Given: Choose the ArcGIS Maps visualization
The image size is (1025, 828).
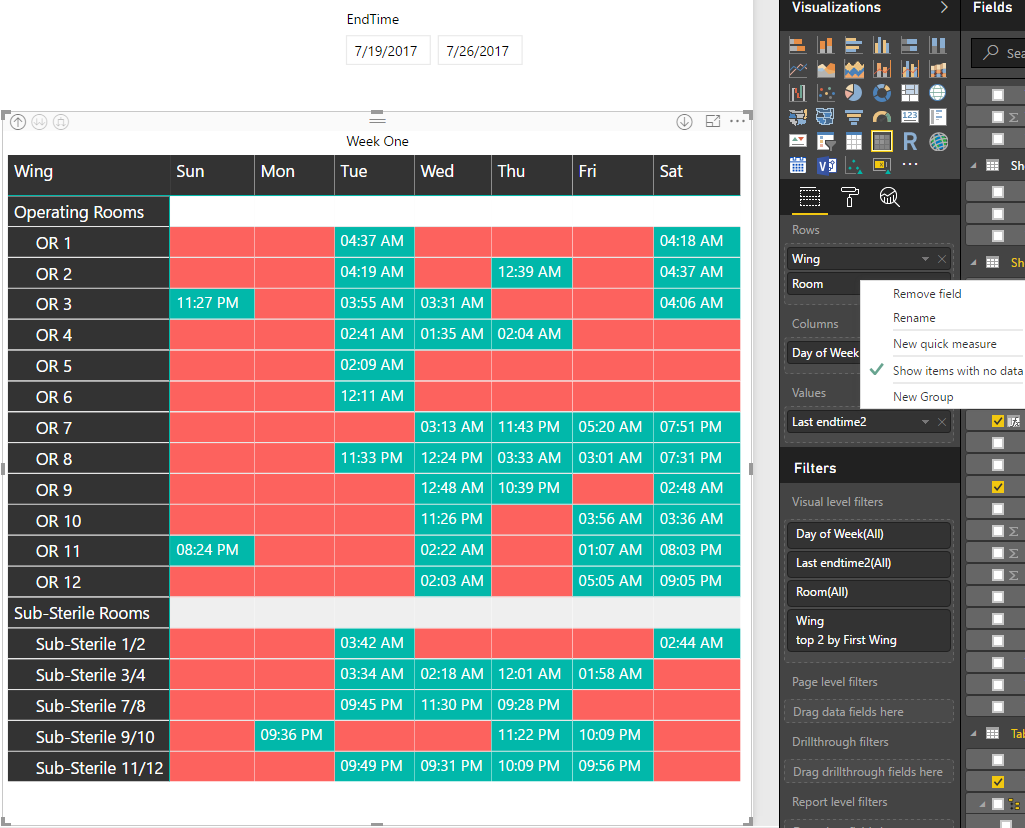Looking at the screenshot, I should pyautogui.click(x=937, y=141).
